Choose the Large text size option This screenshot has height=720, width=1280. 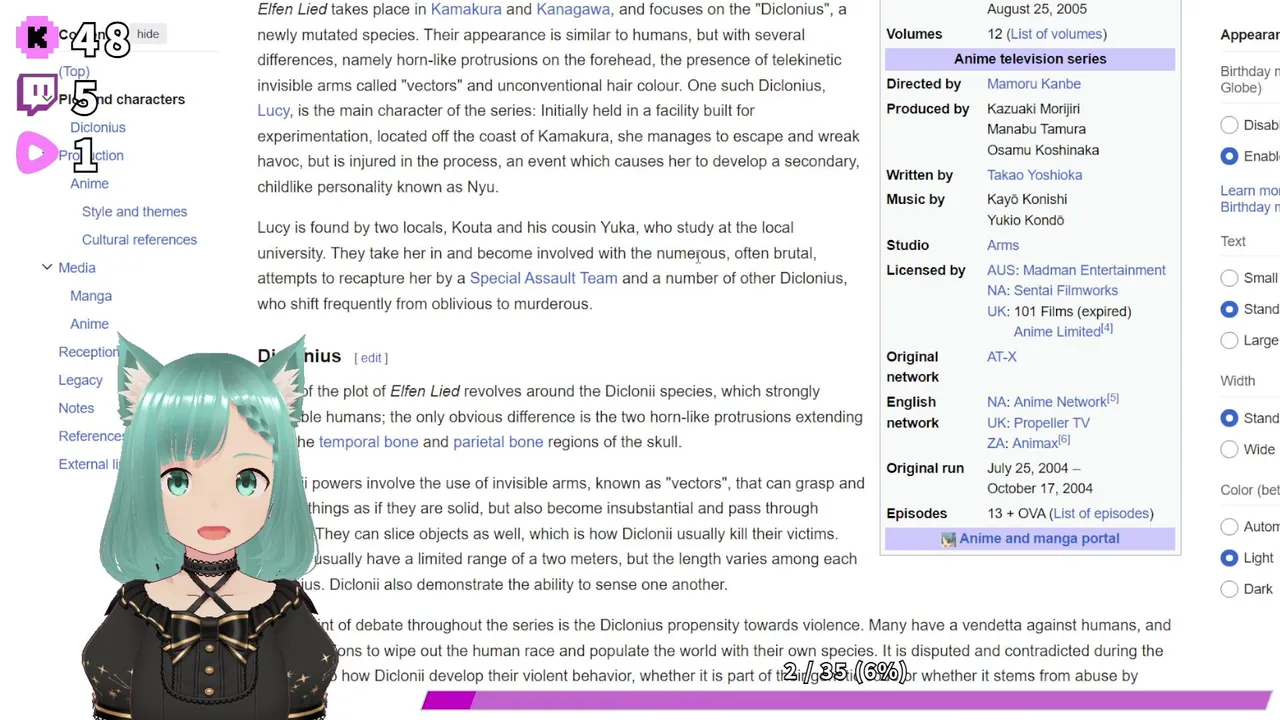1229,340
